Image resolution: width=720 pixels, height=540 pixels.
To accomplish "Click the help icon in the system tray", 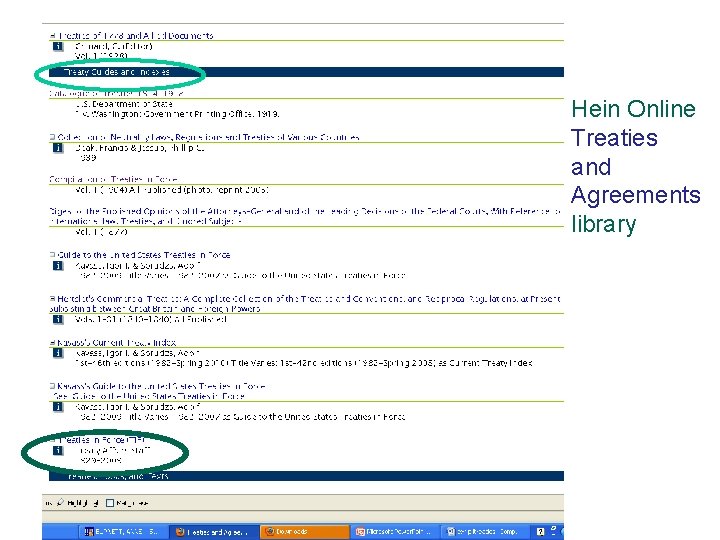I will pyautogui.click(x=540, y=531).
